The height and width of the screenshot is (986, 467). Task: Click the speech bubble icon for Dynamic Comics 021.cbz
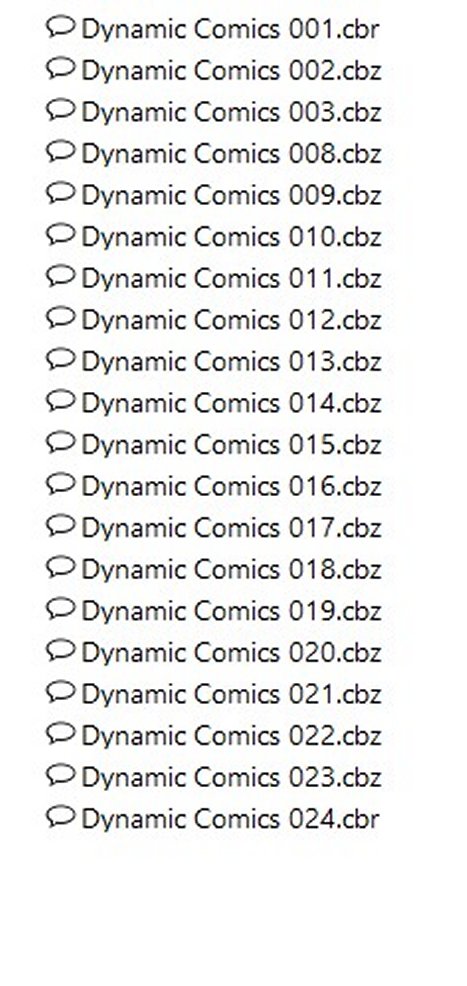[x=61, y=692]
